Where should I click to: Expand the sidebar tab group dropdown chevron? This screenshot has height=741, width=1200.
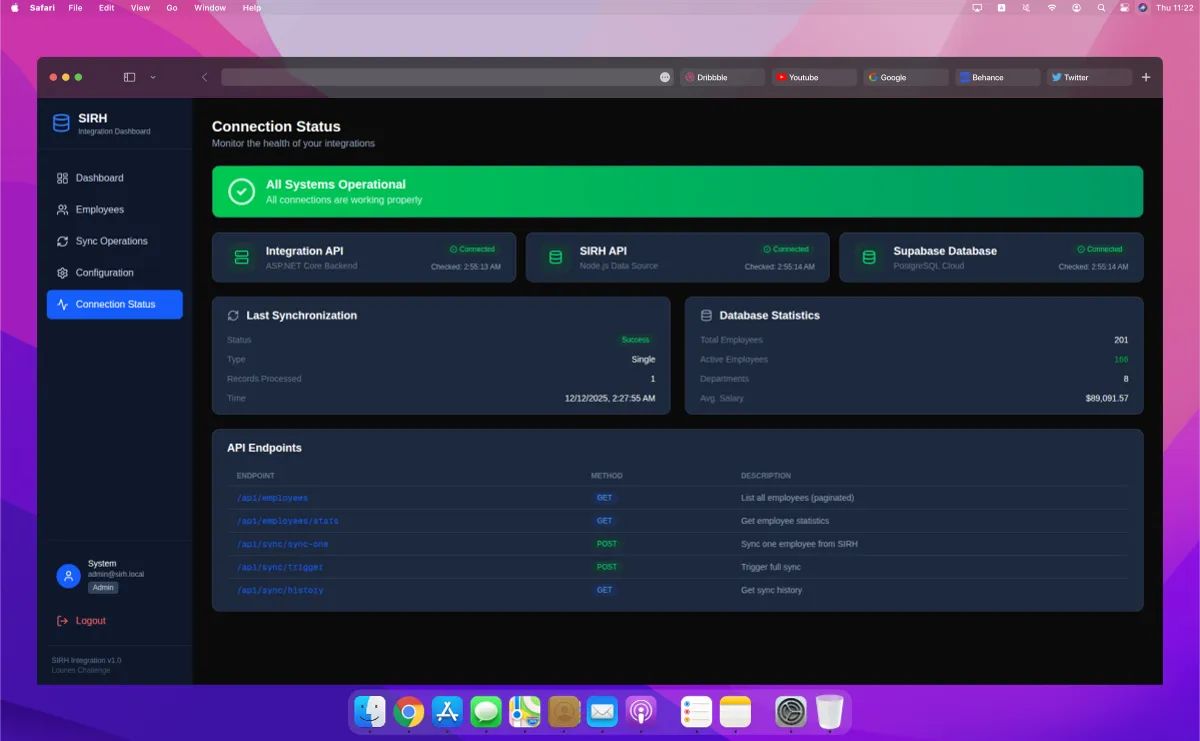[x=153, y=77]
